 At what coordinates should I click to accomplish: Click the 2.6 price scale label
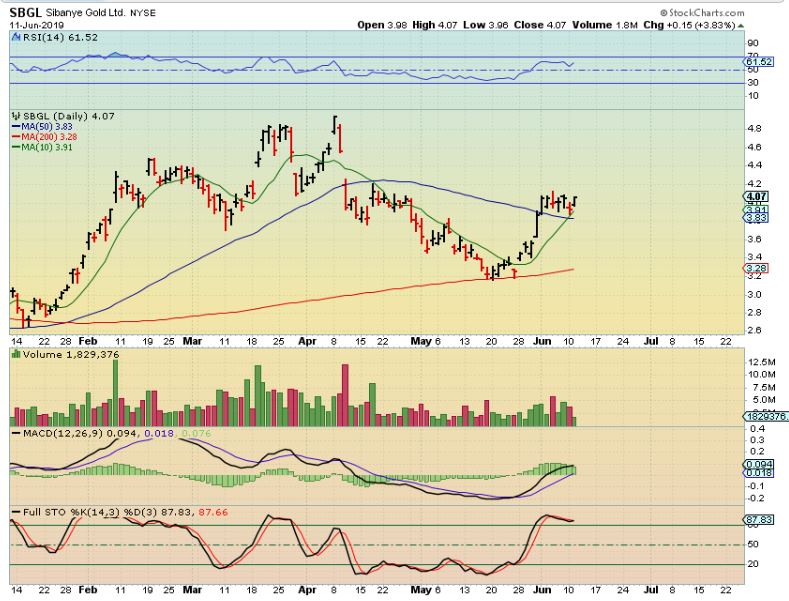(x=754, y=331)
